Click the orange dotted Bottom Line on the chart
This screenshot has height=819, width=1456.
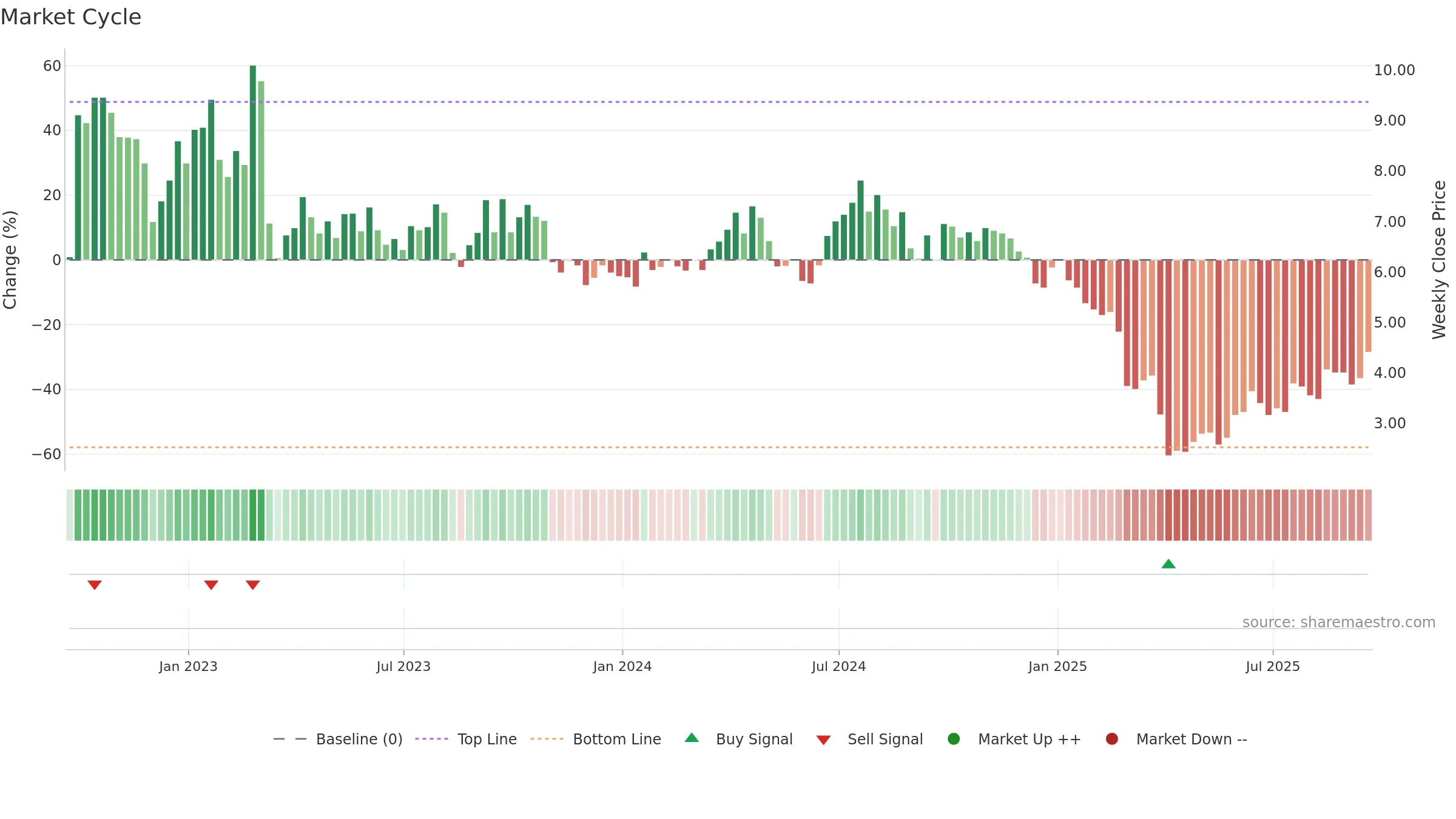coord(719,448)
